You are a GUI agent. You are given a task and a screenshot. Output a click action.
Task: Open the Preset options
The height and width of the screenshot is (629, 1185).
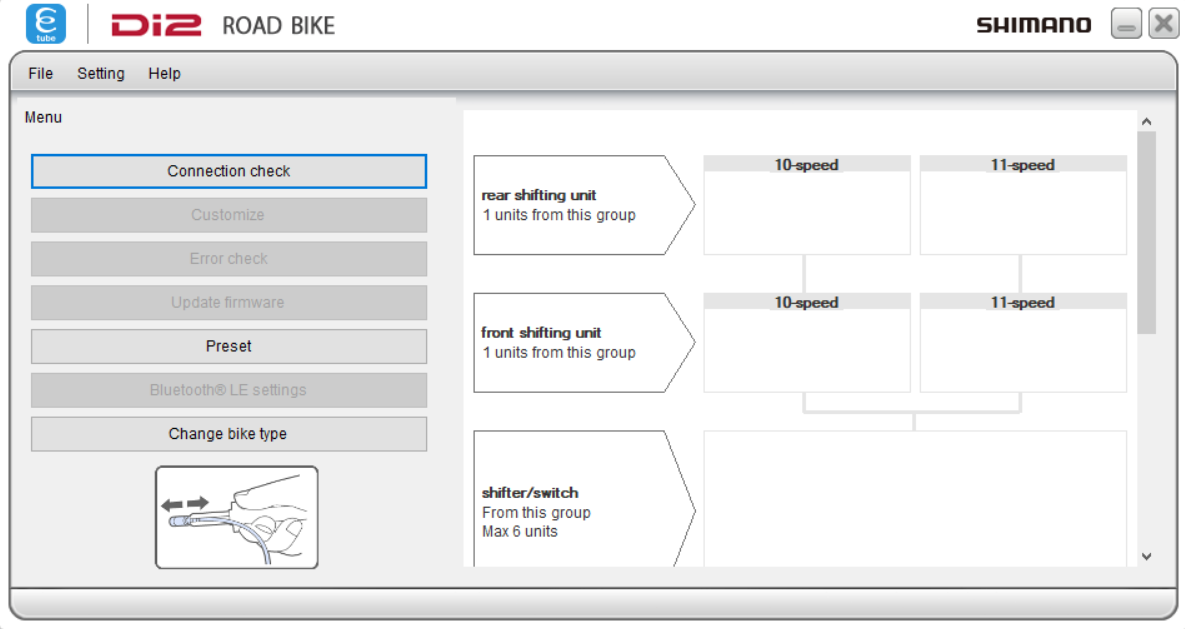click(228, 346)
